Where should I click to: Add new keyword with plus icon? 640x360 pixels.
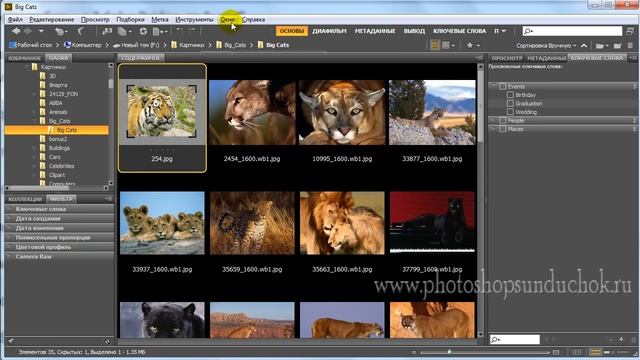pos(621,340)
